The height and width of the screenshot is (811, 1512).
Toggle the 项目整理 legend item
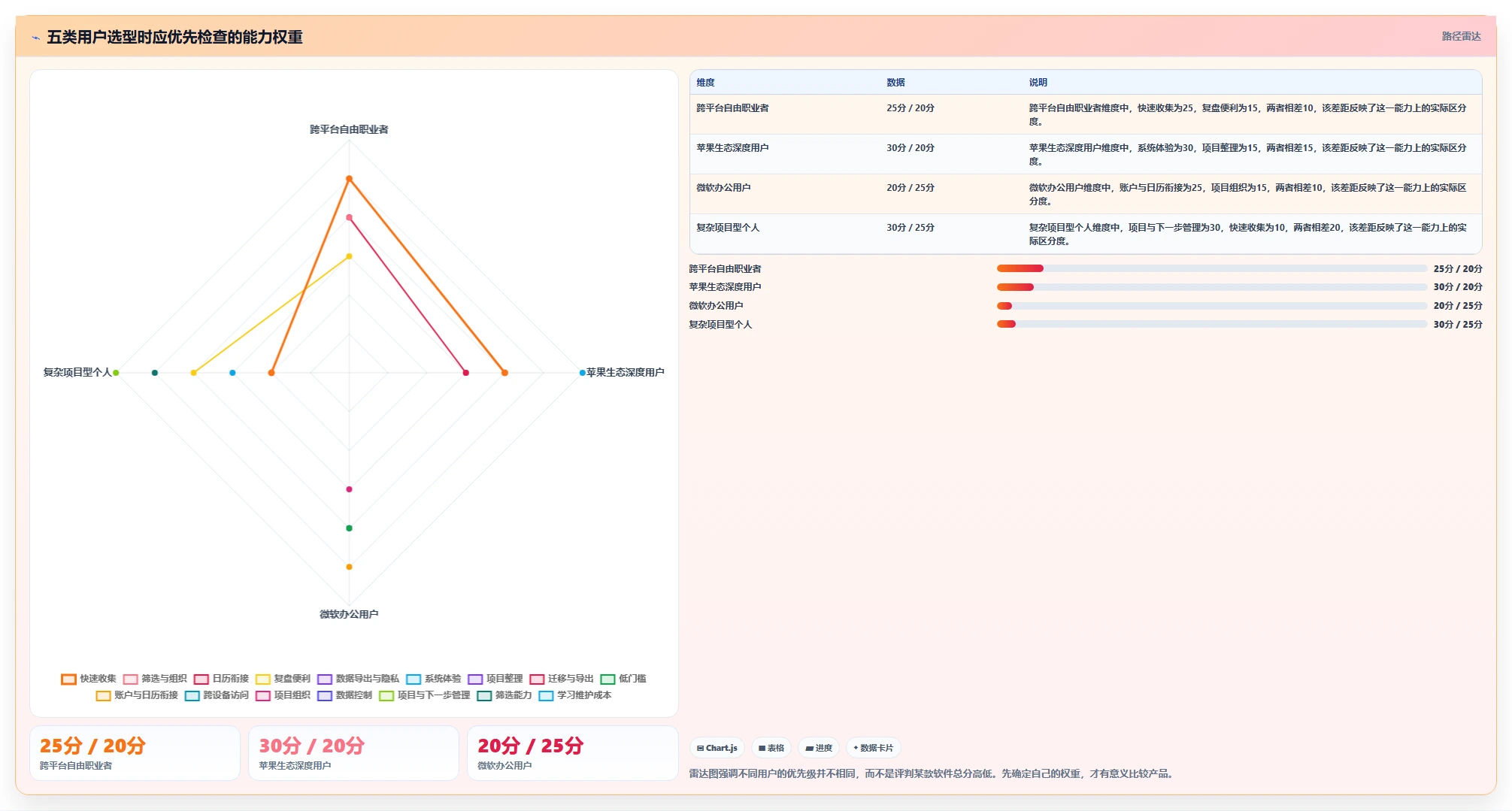click(x=495, y=679)
